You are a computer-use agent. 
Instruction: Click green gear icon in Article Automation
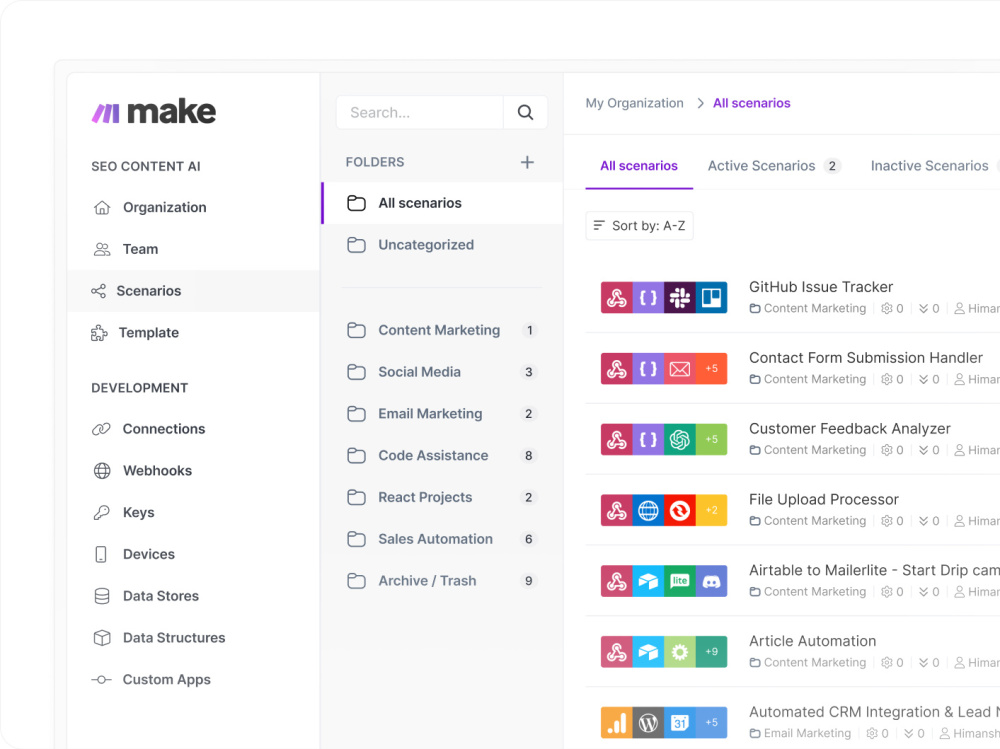(x=679, y=651)
